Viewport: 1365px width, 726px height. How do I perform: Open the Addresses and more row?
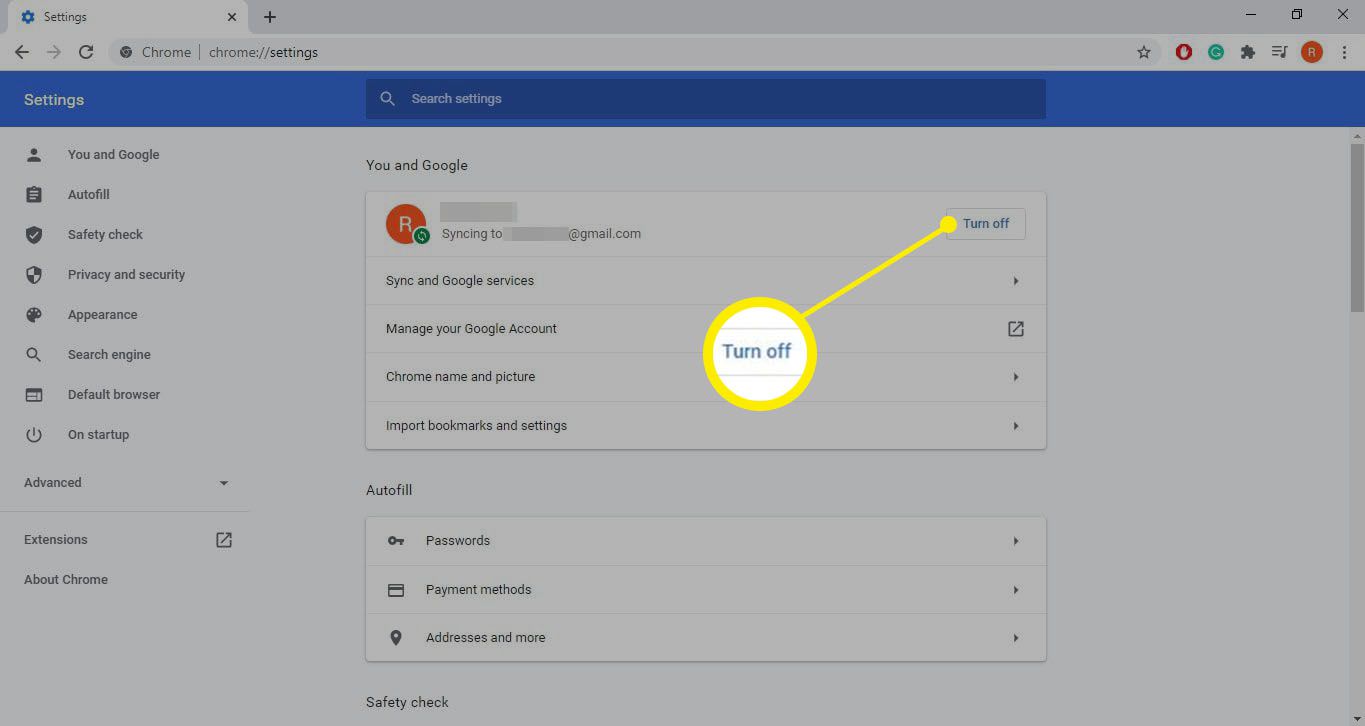point(706,638)
